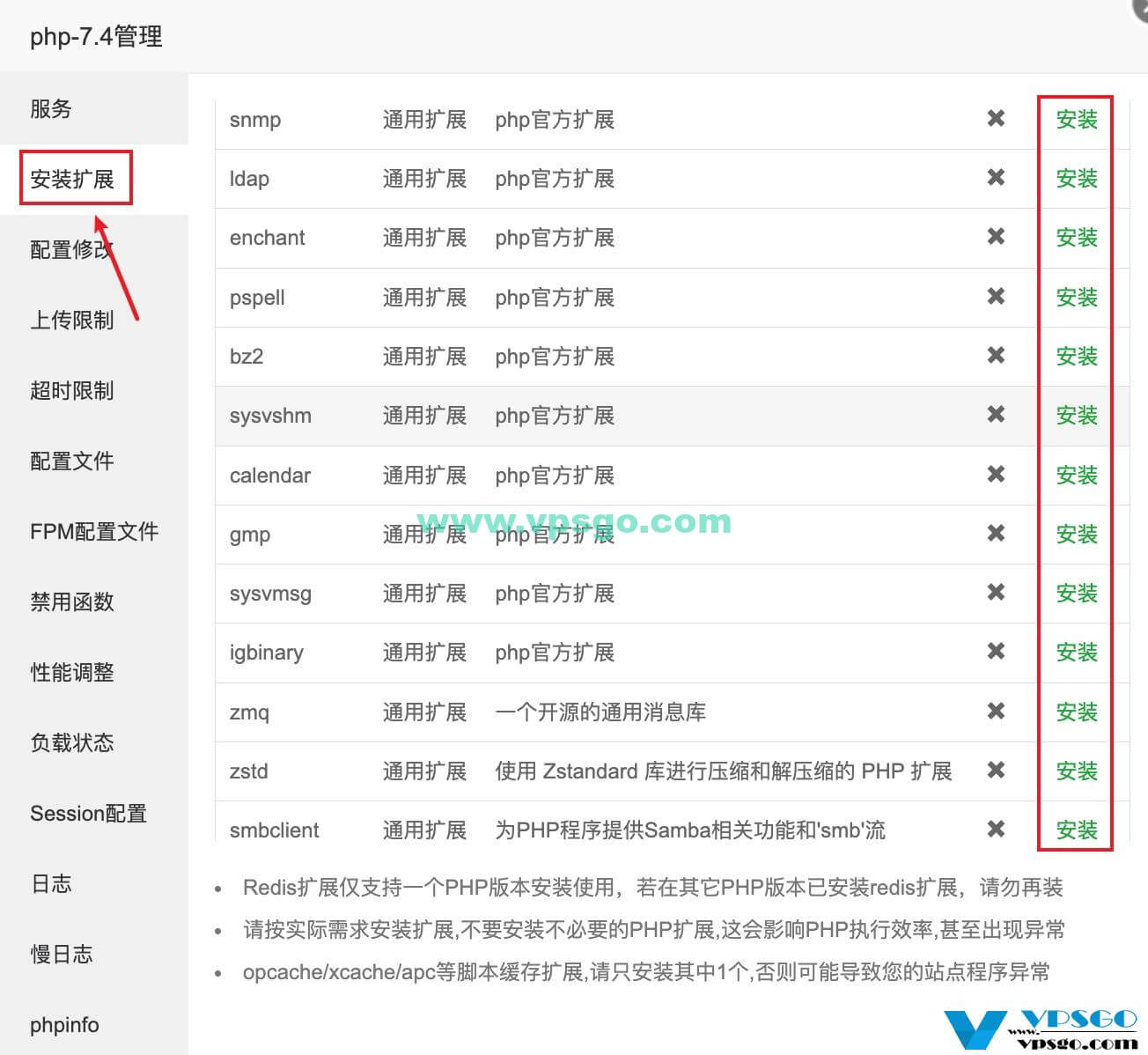Click the enchant extension name

click(267, 238)
